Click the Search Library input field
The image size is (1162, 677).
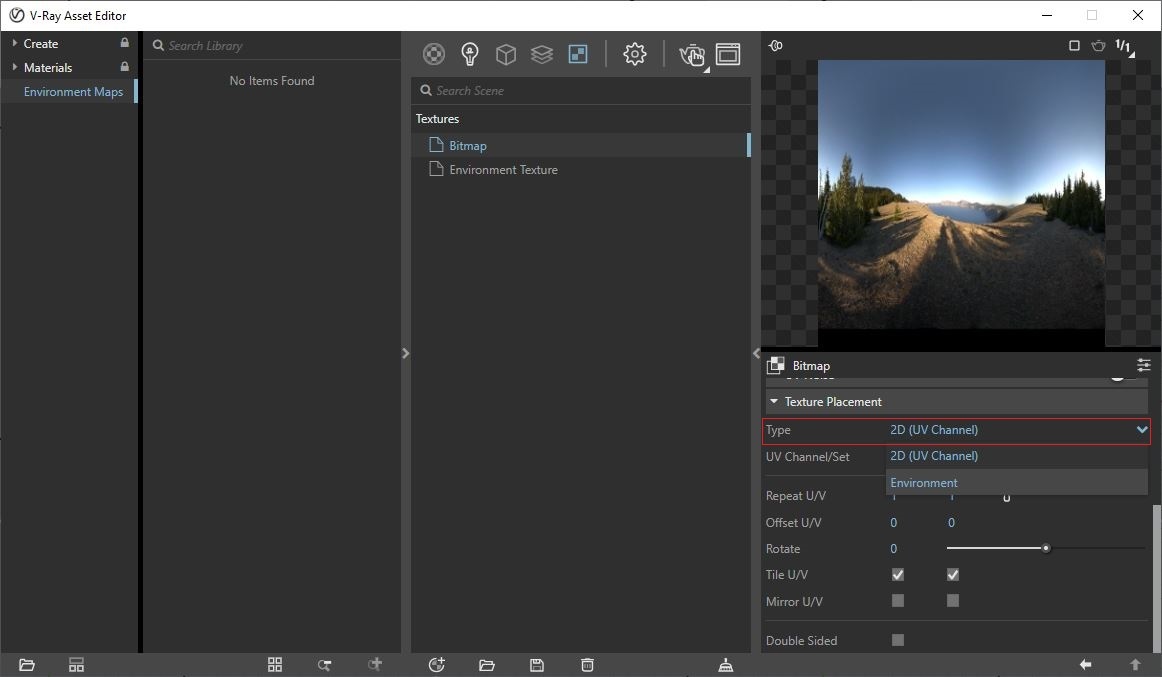pyautogui.click(x=271, y=46)
